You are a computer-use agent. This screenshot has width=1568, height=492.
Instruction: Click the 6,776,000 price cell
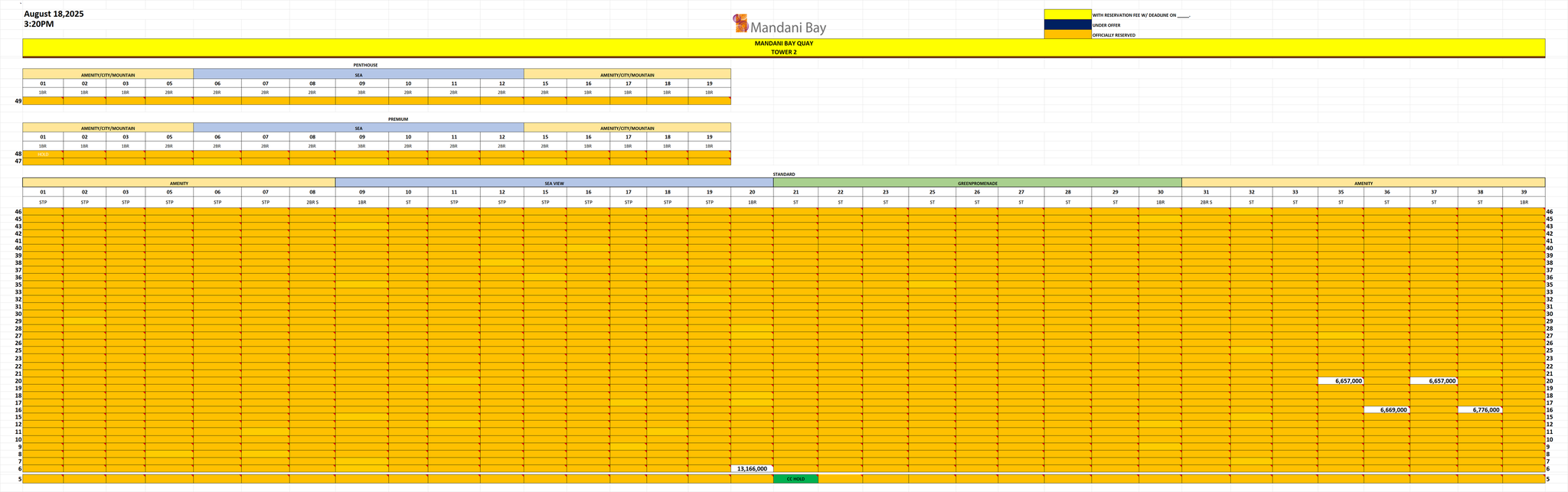[x=1479, y=410]
